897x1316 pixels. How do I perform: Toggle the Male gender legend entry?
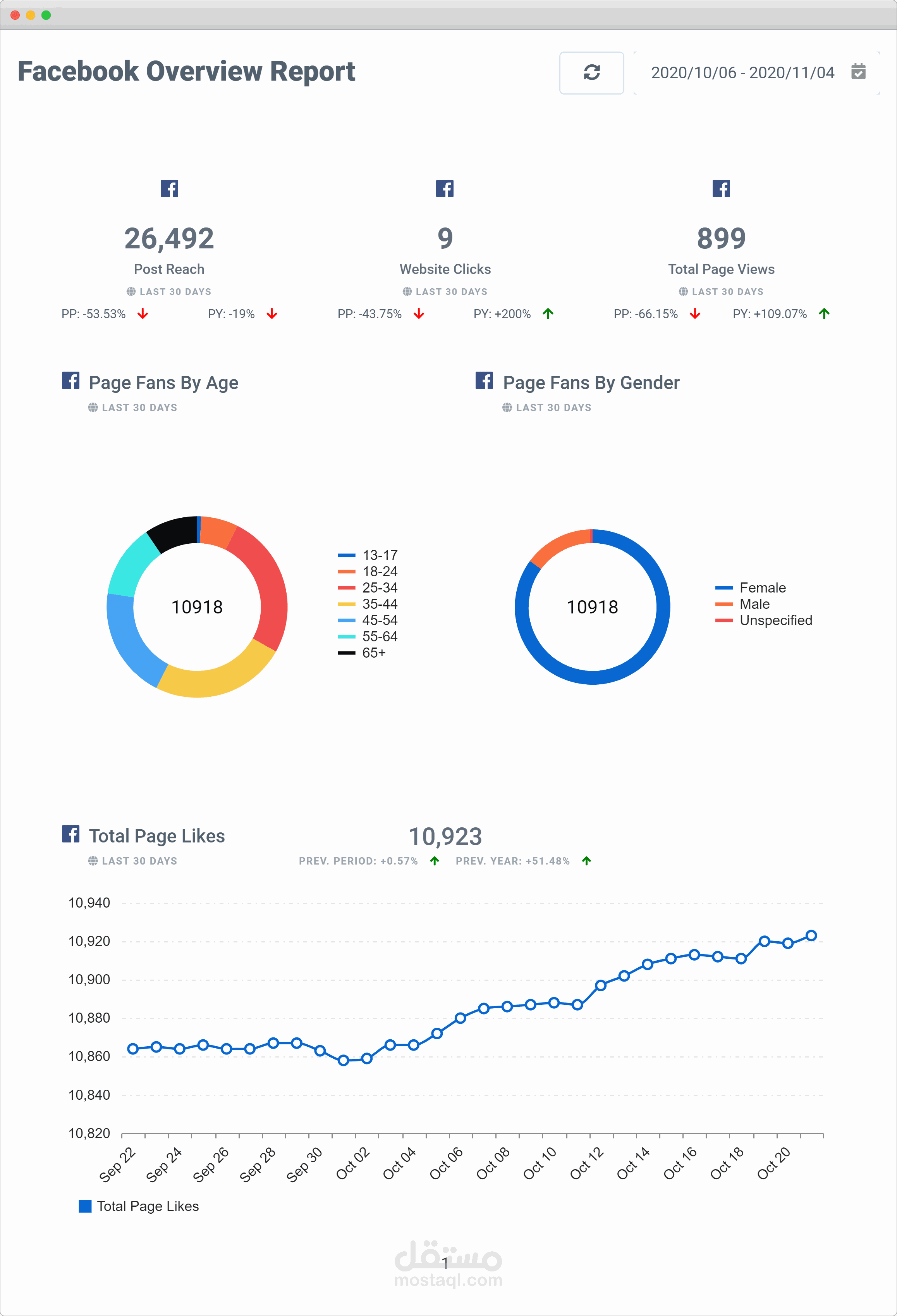pos(742,604)
